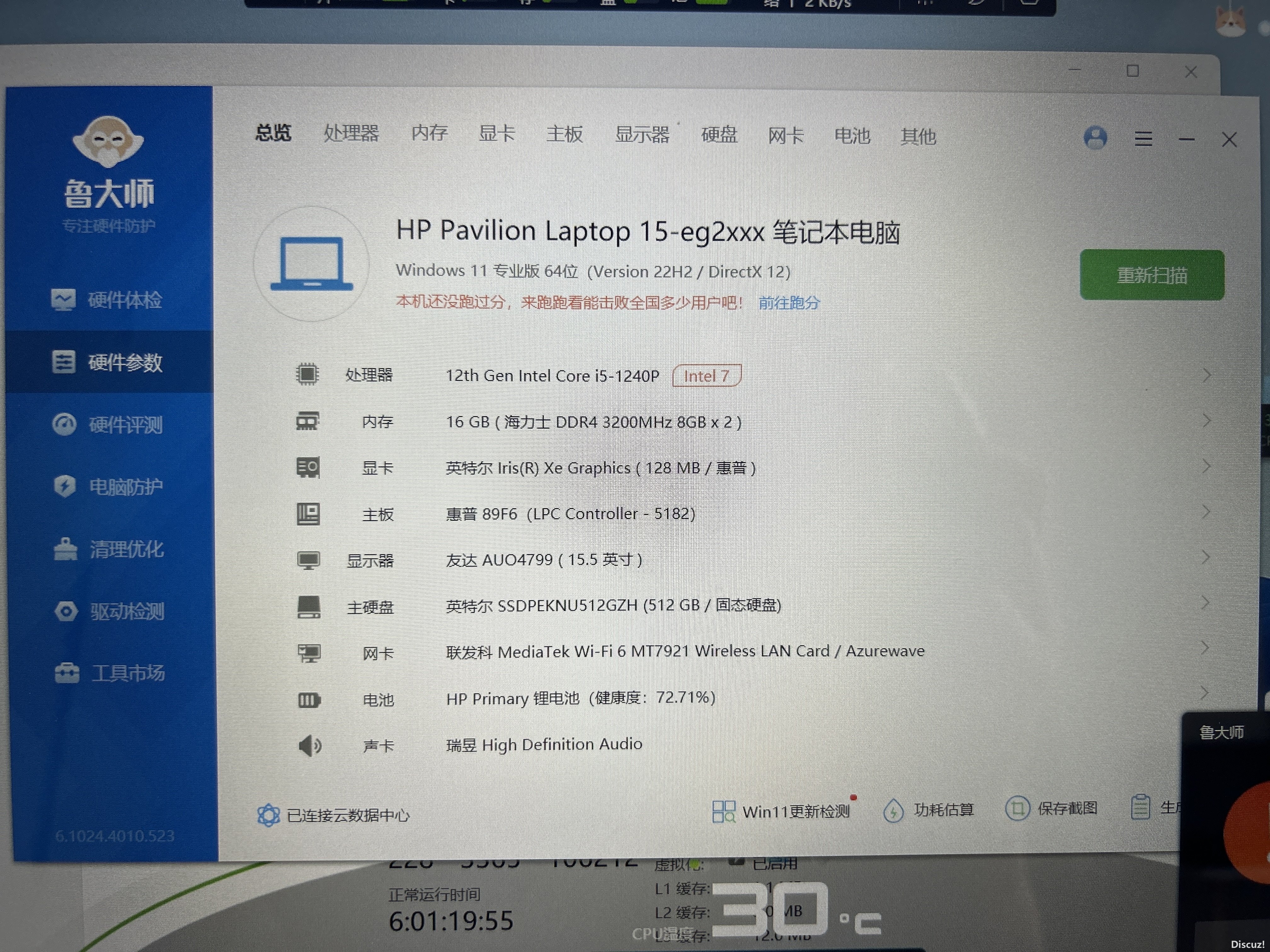Click the 显卡 graphics card icon

308,467
